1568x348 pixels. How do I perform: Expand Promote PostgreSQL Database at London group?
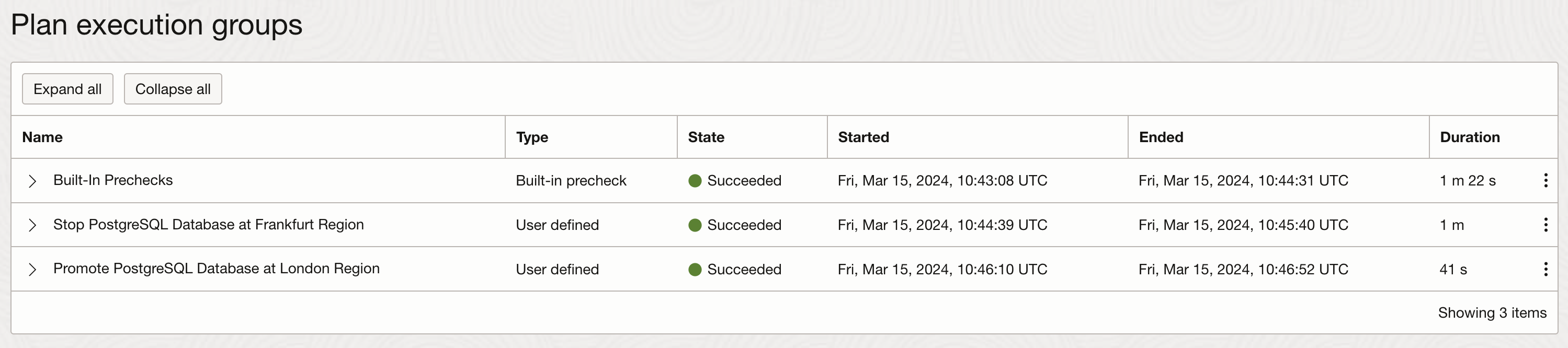(33, 270)
